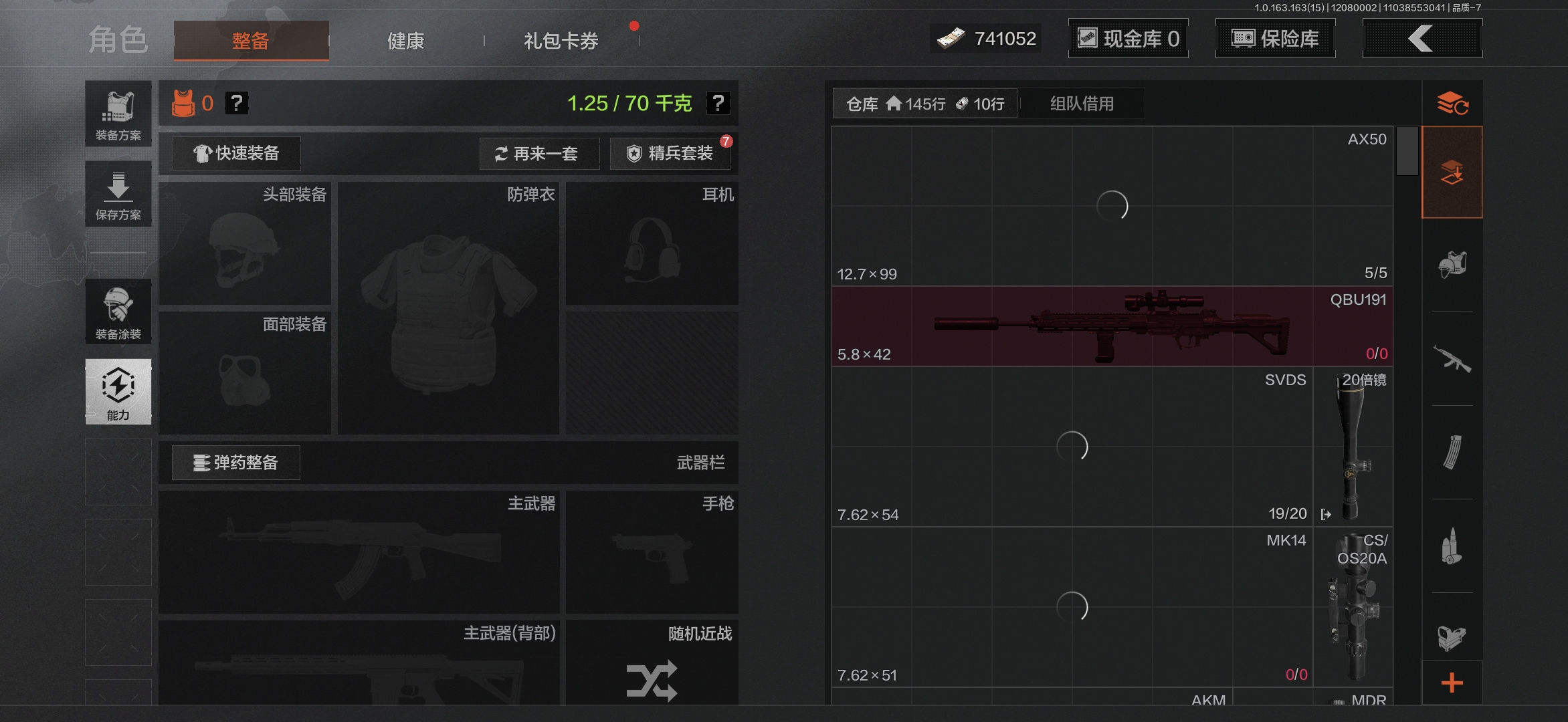Open the 装备方案 loadout icon
Screen dimensions: 1568x722
click(118, 114)
